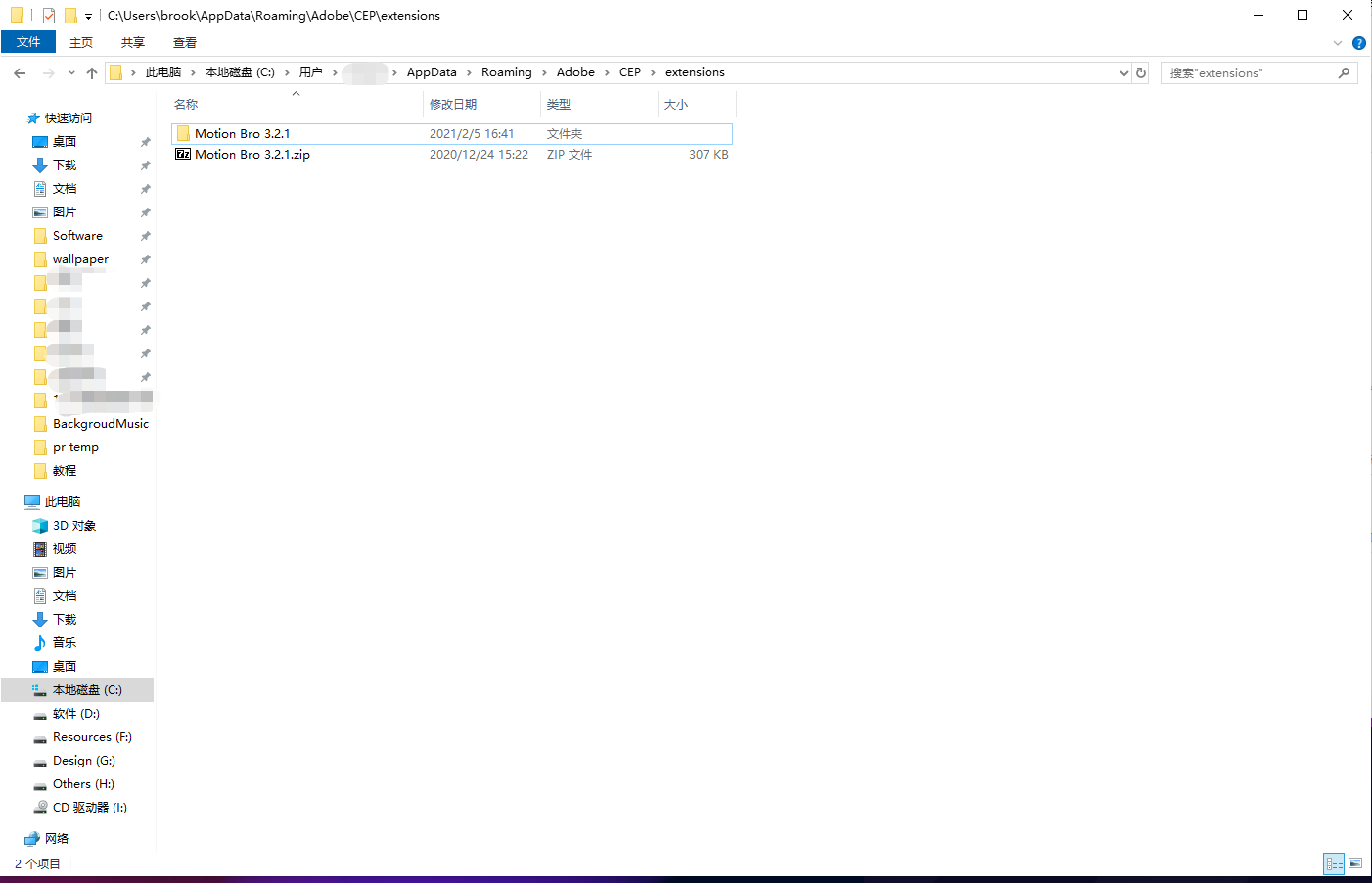Click the 本地磁盘 (C:) breadcrumb segment

240,72
